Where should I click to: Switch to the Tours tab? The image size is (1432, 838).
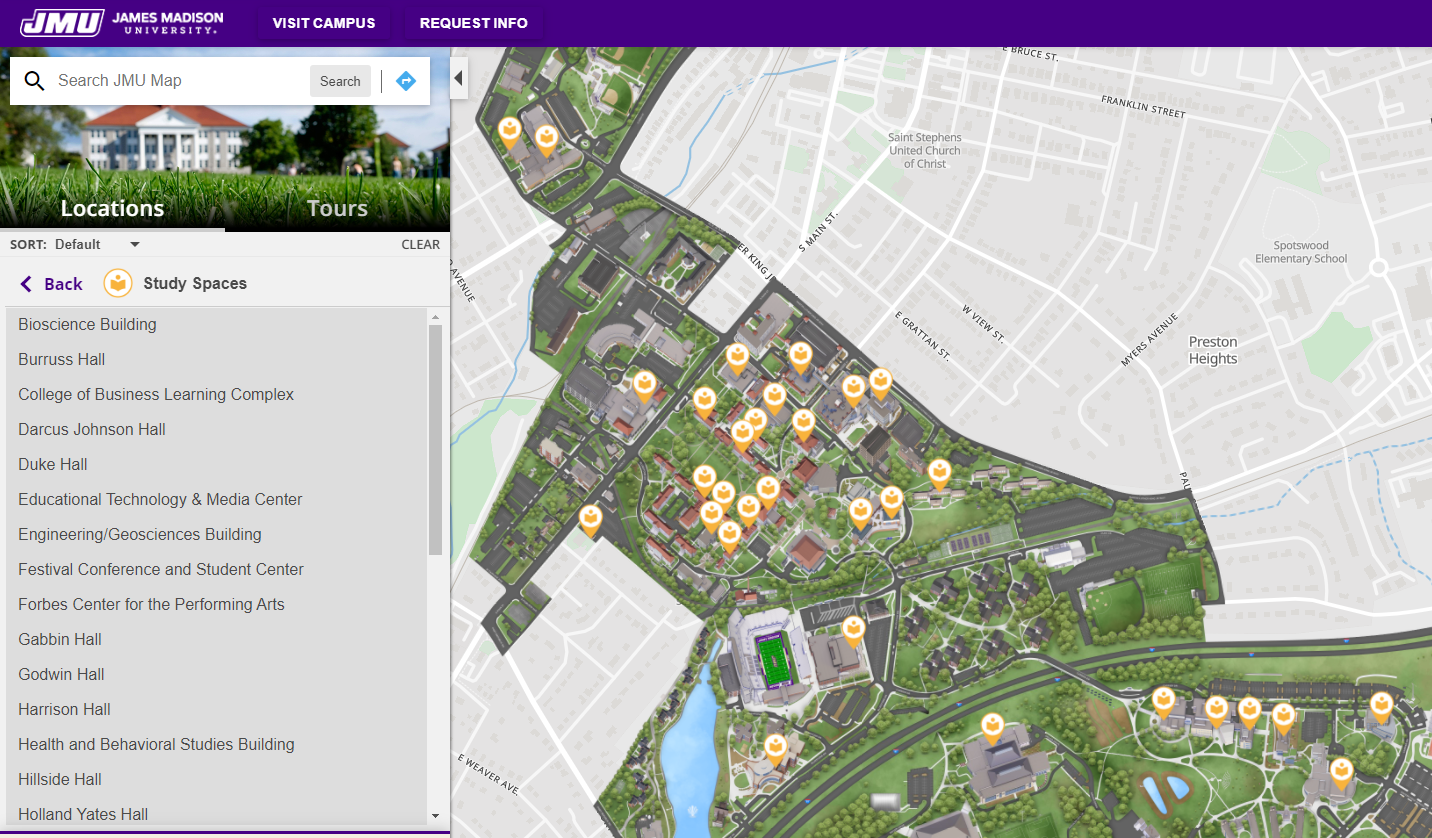pos(337,208)
